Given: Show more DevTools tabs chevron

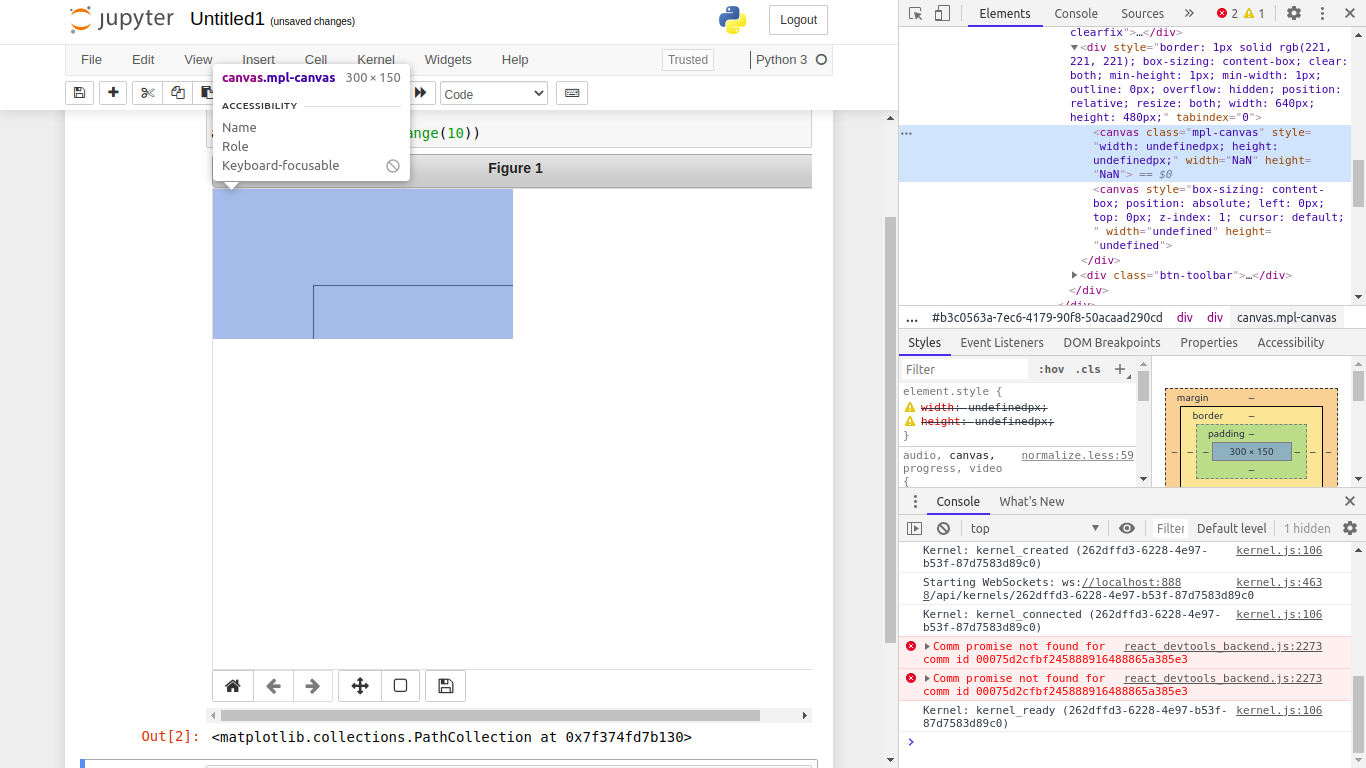Looking at the screenshot, I should [1189, 13].
